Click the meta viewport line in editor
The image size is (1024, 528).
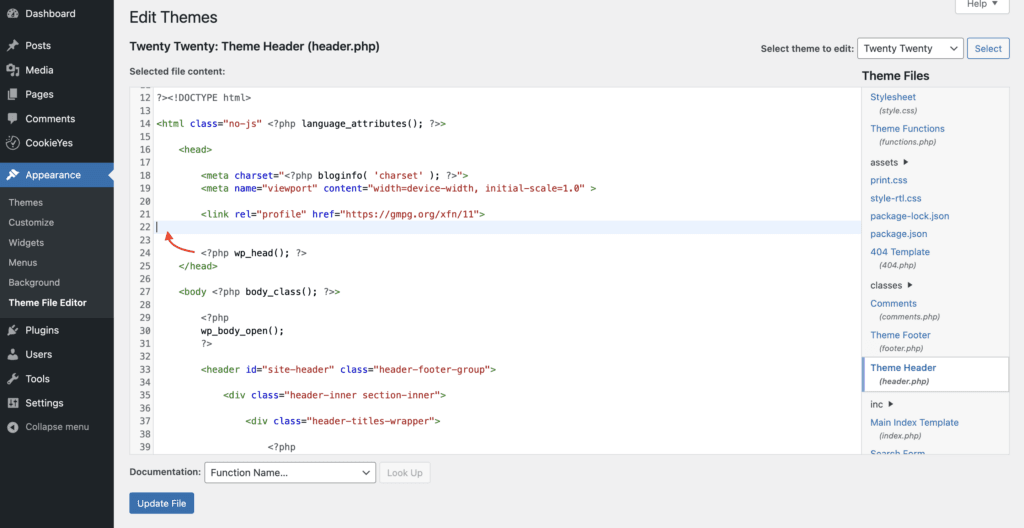click(x=398, y=188)
